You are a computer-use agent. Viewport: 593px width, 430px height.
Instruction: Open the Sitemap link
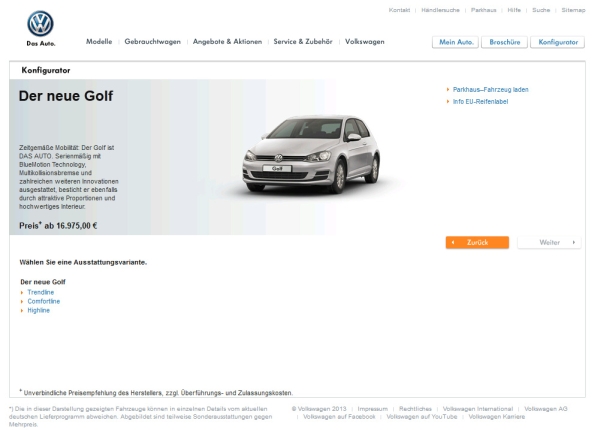573,10
